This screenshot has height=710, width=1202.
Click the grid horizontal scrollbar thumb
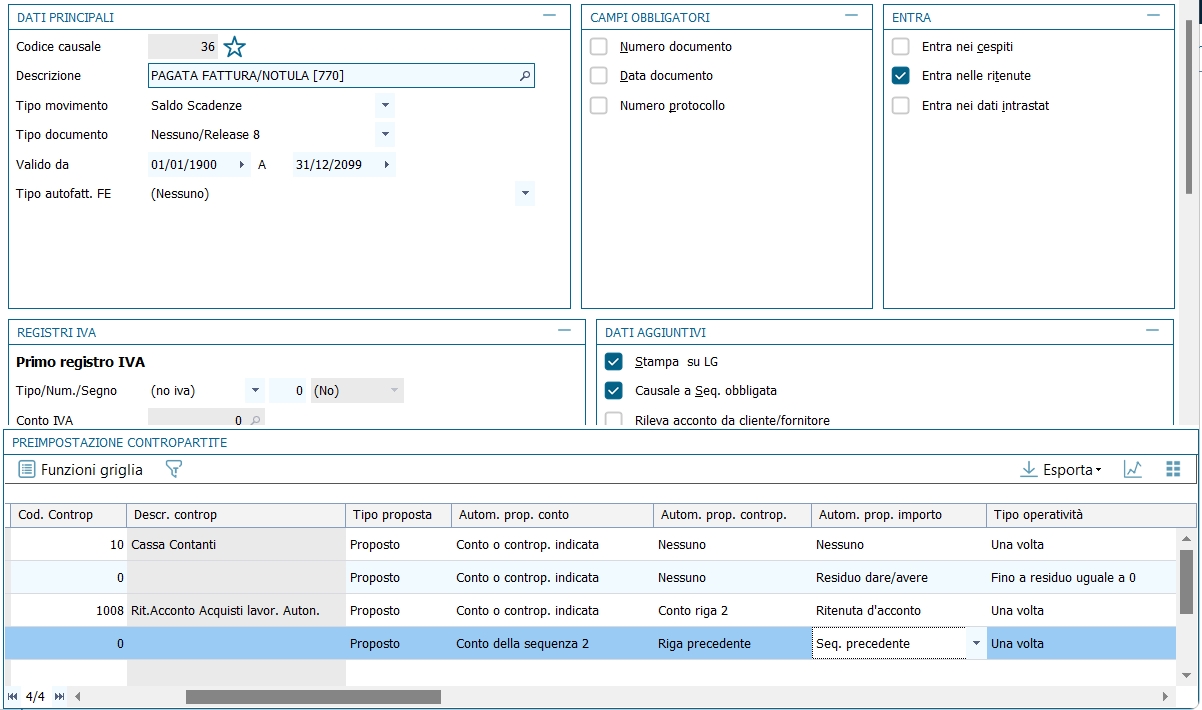pos(312,696)
